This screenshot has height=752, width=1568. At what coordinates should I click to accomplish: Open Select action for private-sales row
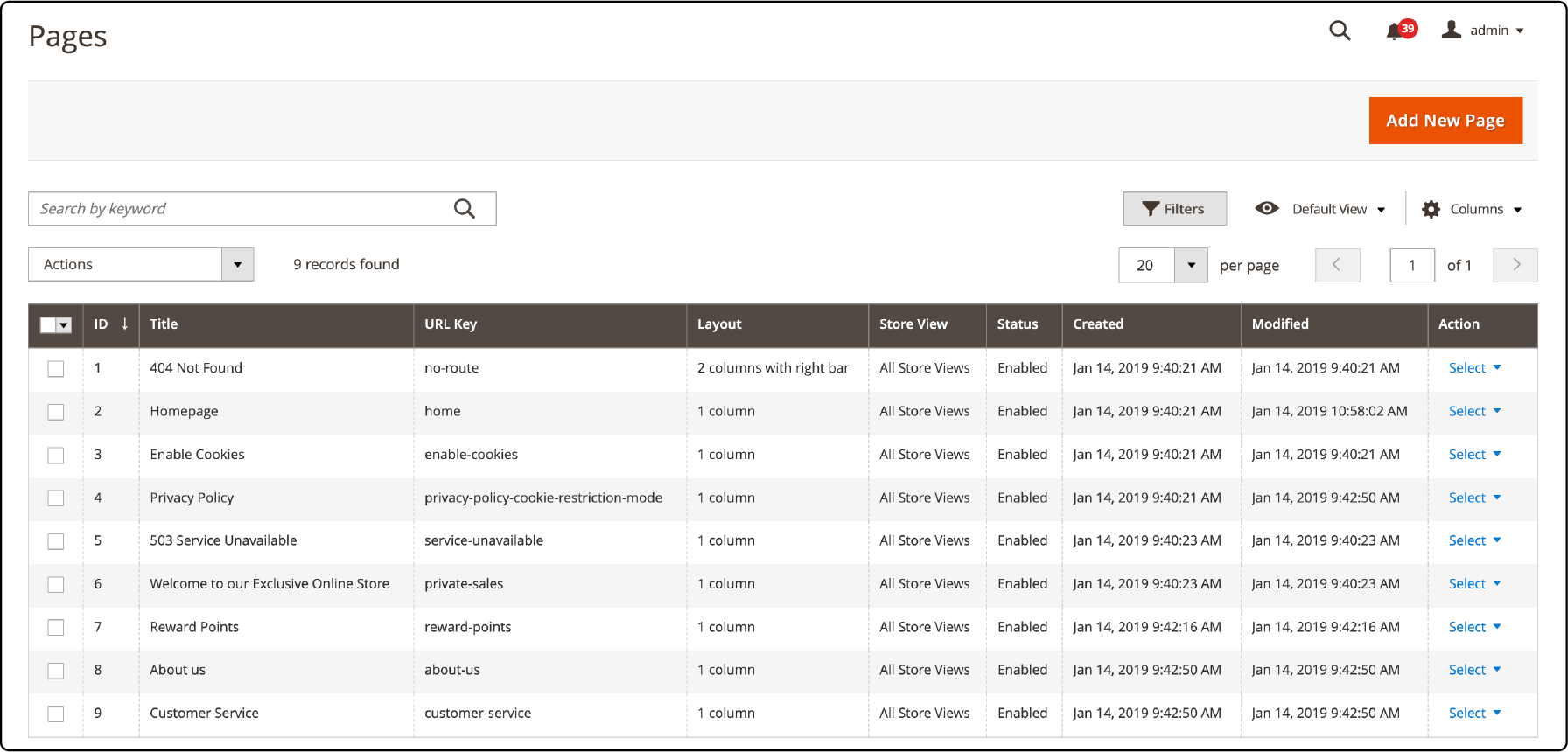[x=1474, y=584]
